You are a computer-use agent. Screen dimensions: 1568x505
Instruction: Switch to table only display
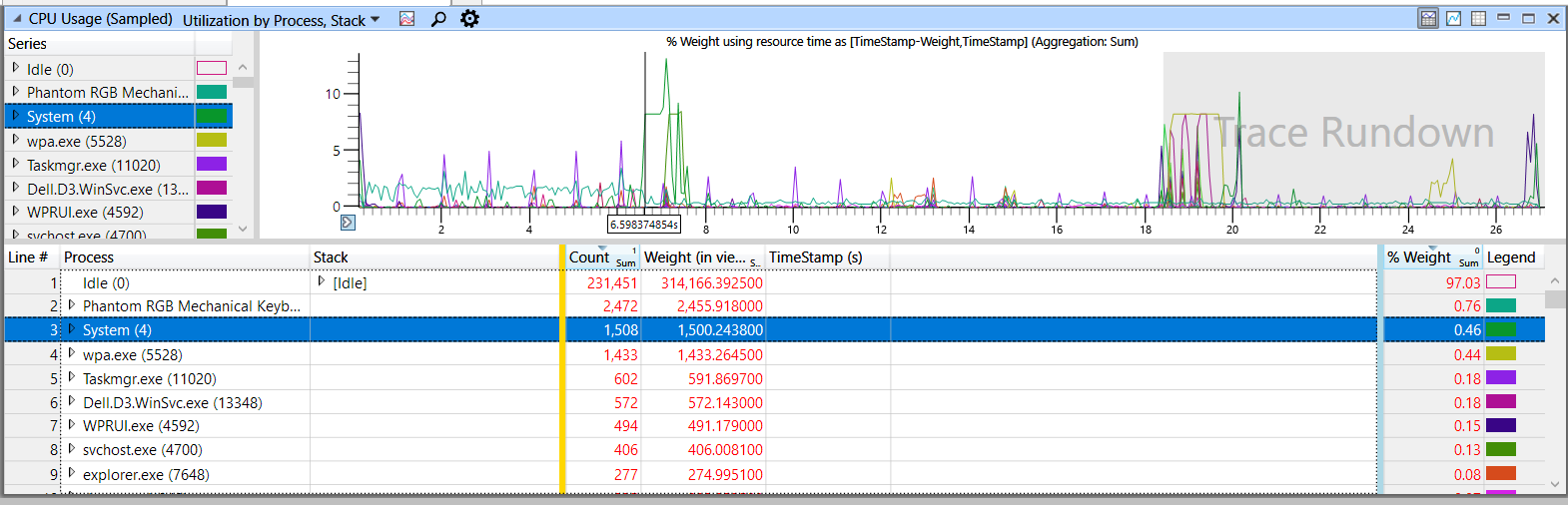(1479, 18)
